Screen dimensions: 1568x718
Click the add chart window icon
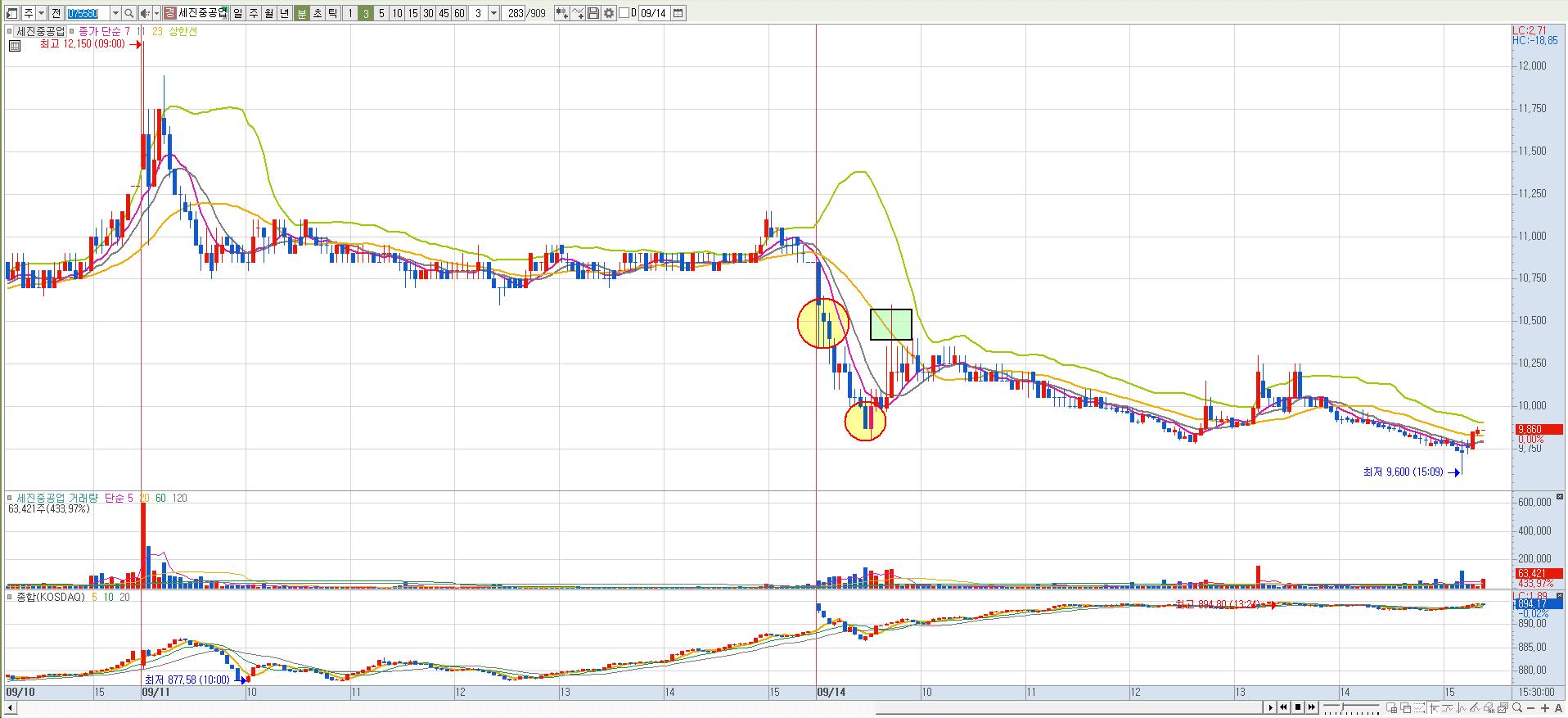click(1392, 708)
